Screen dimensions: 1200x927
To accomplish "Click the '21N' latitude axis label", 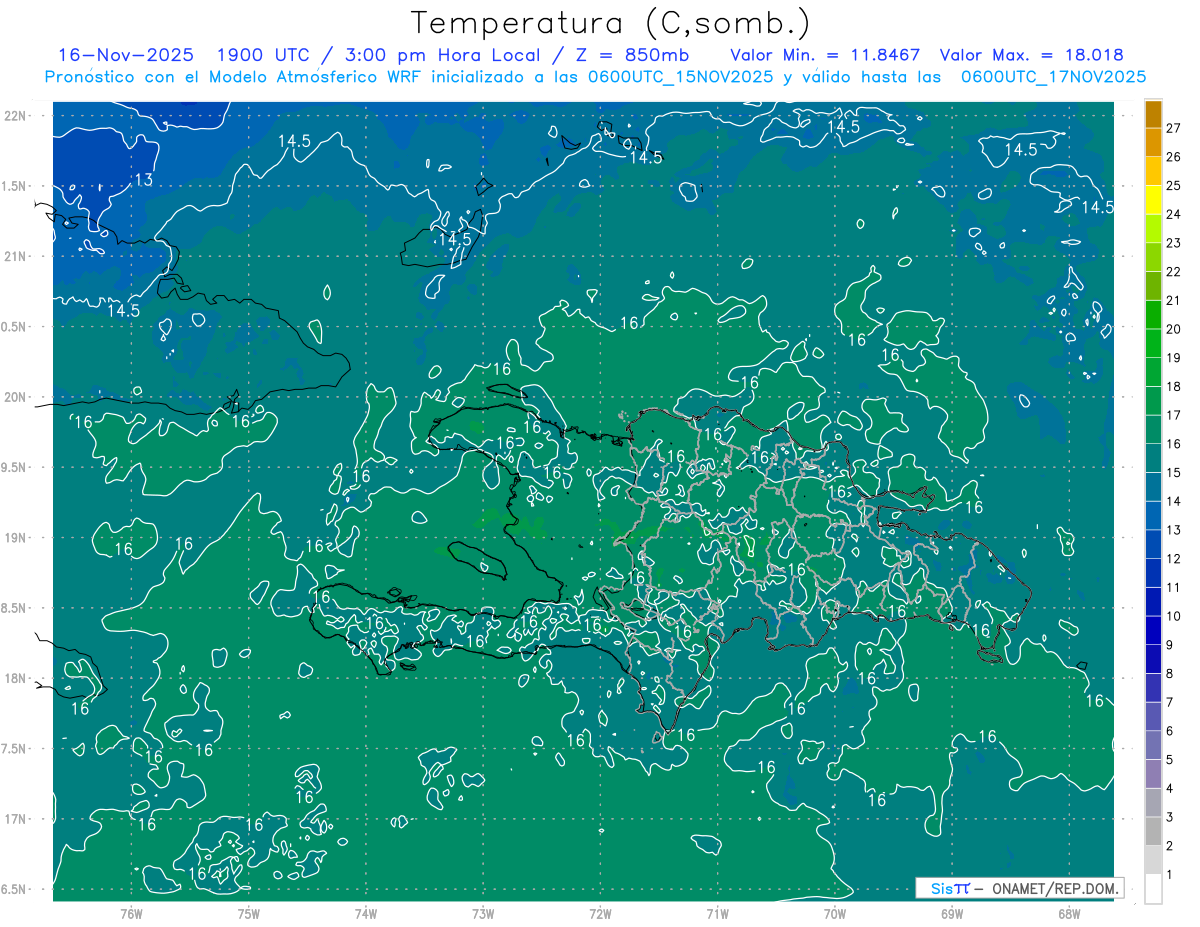I will click(x=14, y=257).
